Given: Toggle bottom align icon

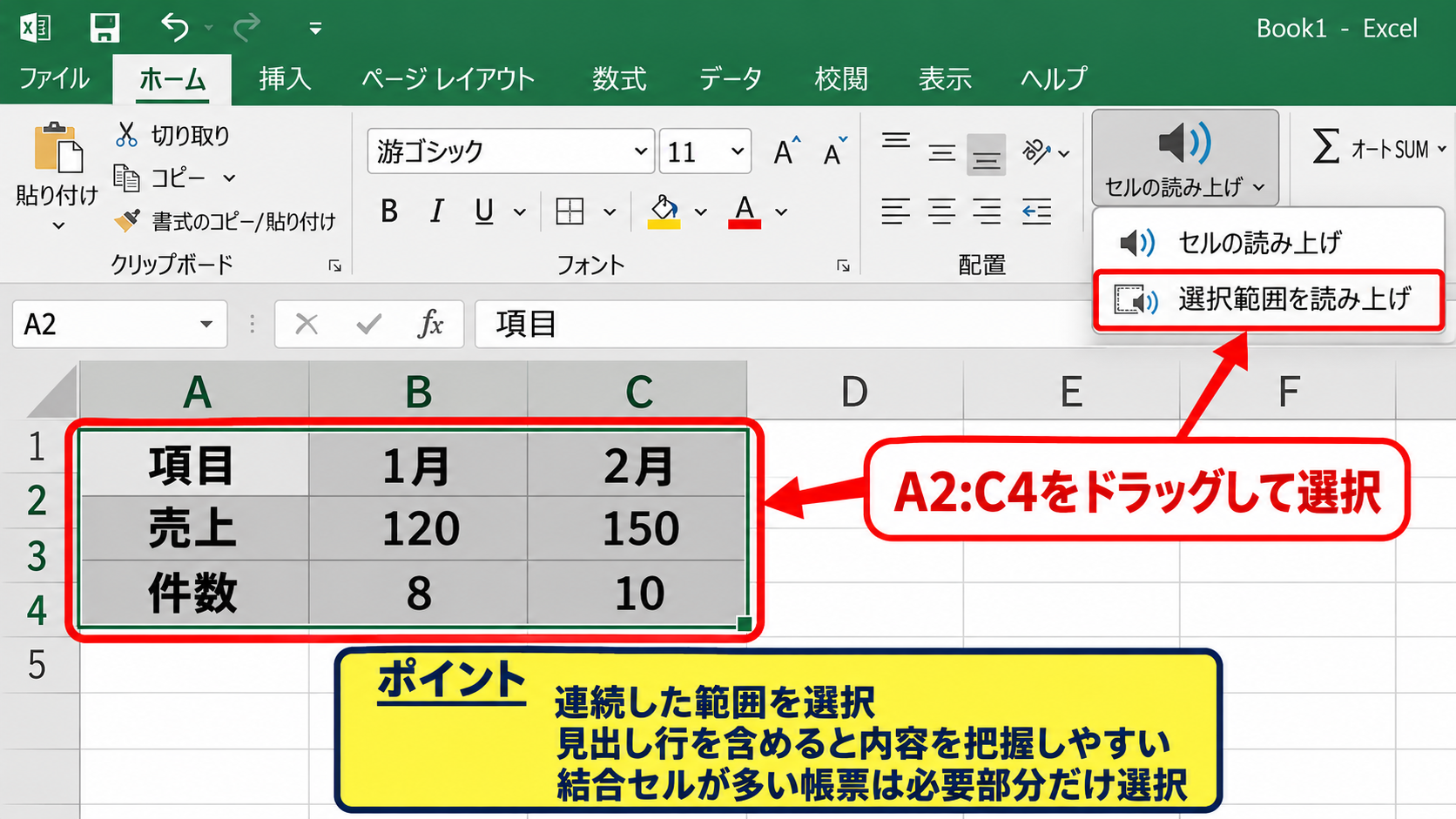Looking at the screenshot, I should pyautogui.click(x=986, y=156).
